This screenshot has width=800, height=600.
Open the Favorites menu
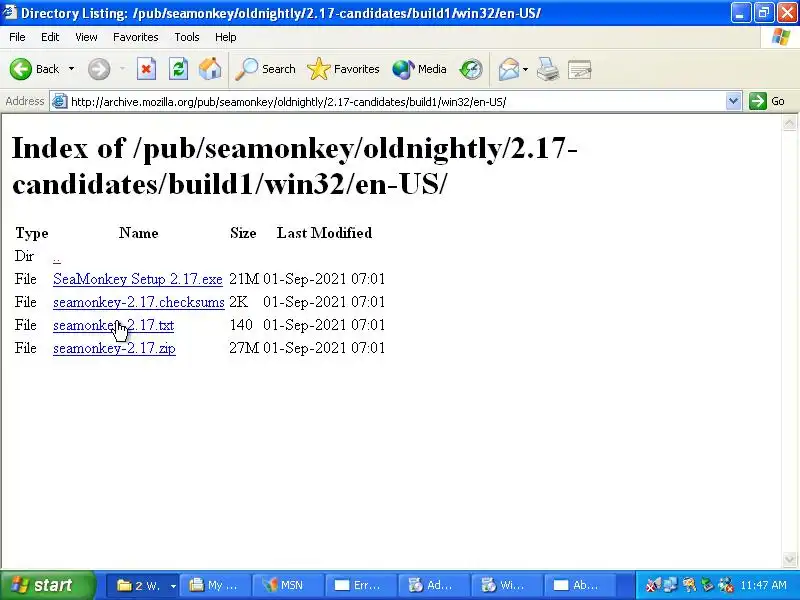(x=136, y=37)
